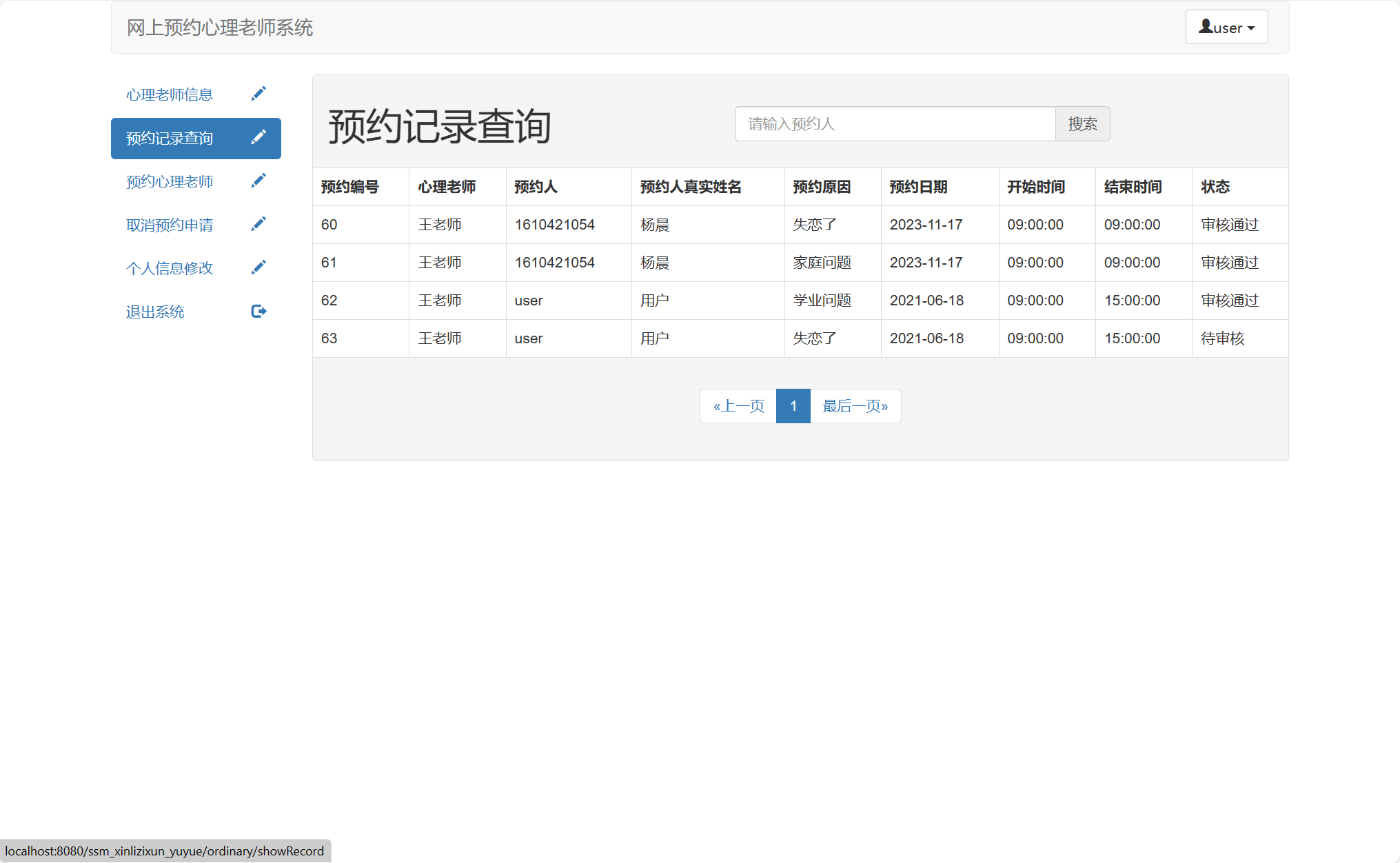The height and width of the screenshot is (863, 1400).
Task: Click the logout icon beside 退出系统
Action: point(258,310)
